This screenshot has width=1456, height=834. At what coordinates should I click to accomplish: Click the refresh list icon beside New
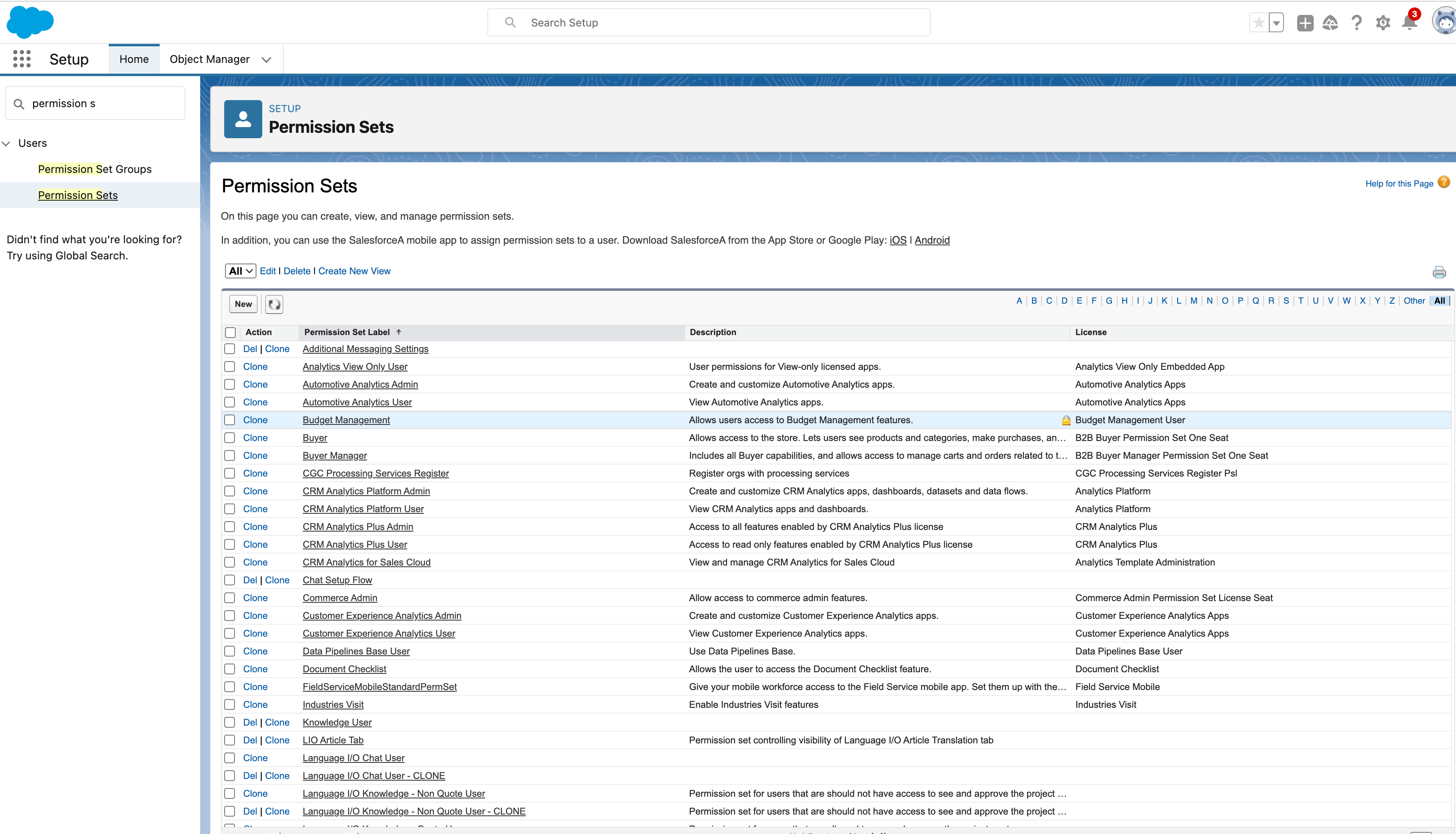click(x=274, y=304)
